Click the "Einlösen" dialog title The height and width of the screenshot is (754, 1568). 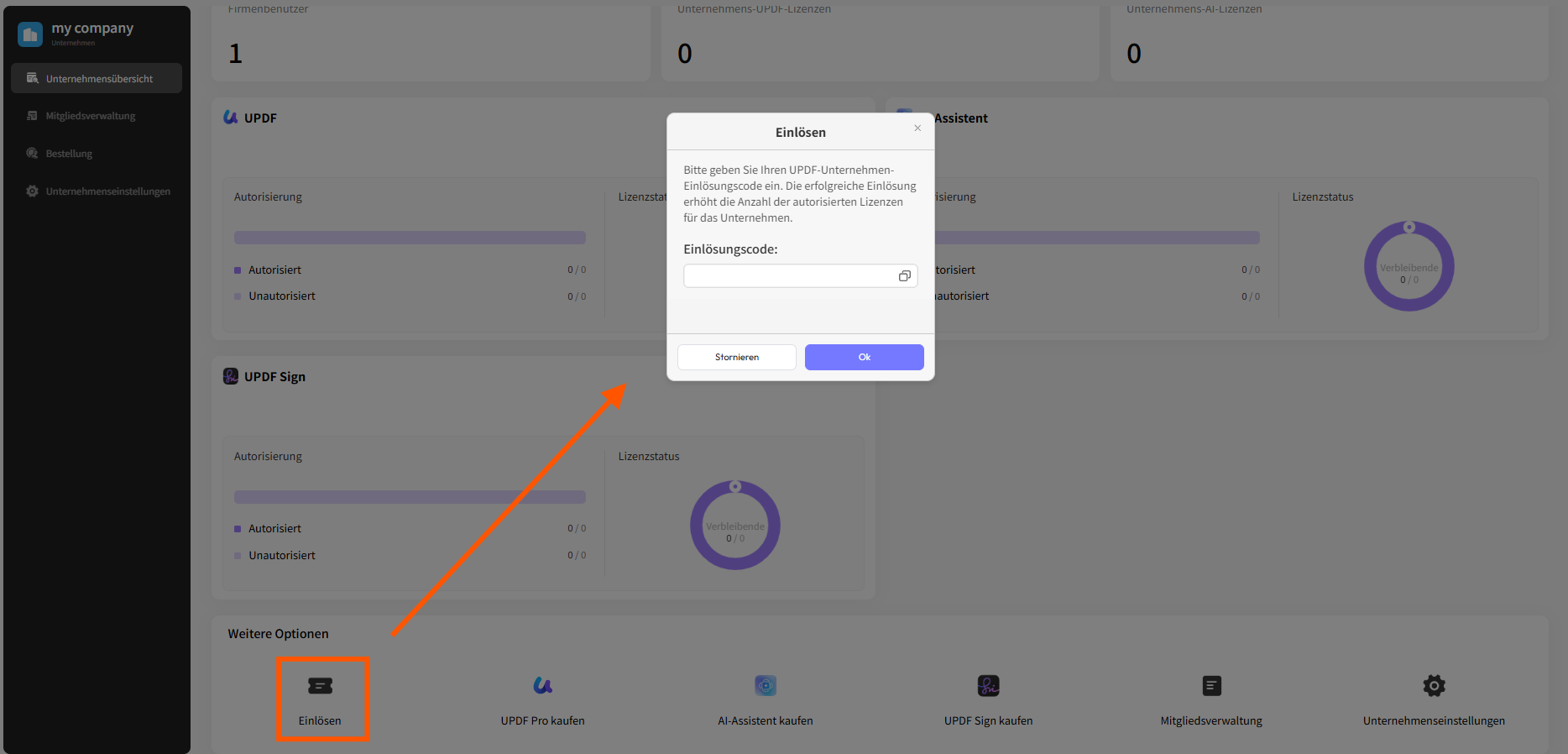coord(801,133)
